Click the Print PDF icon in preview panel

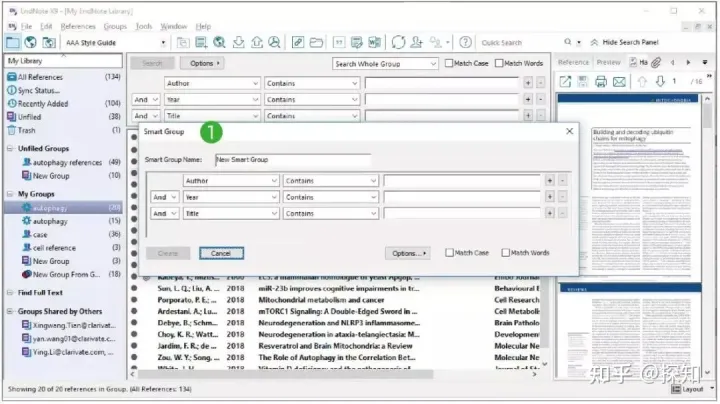pyautogui.click(x=601, y=82)
